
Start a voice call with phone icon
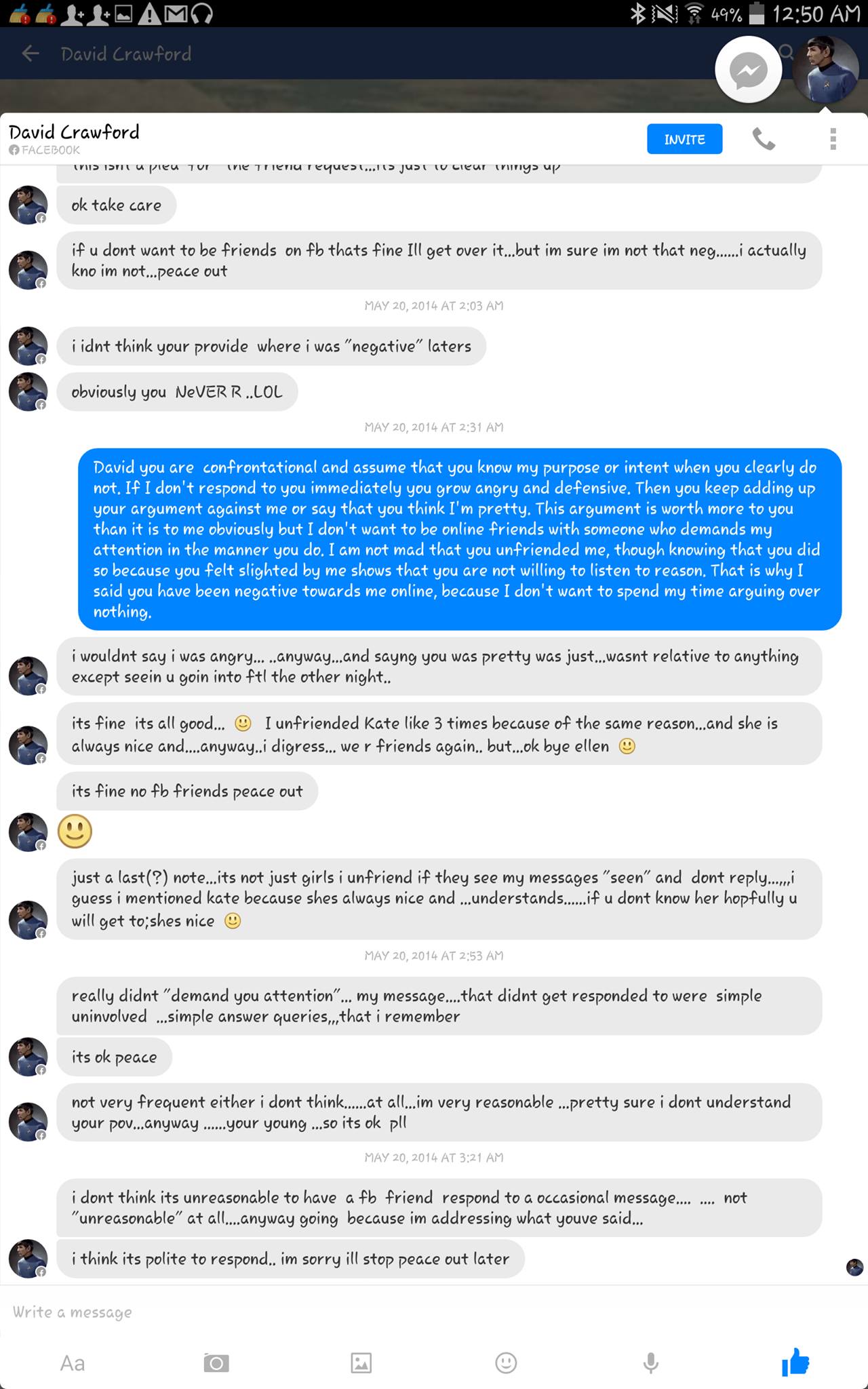tap(764, 139)
